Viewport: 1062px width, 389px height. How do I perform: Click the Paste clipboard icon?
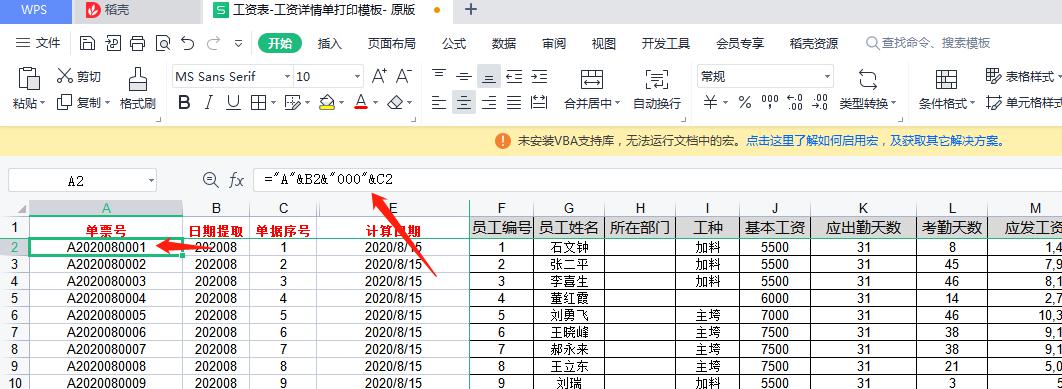click(29, 78)
